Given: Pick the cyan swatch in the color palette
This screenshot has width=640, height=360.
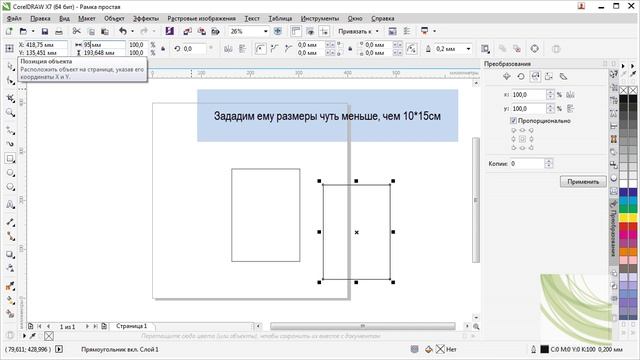Looking at the screenshot, I should click(624, 200).
